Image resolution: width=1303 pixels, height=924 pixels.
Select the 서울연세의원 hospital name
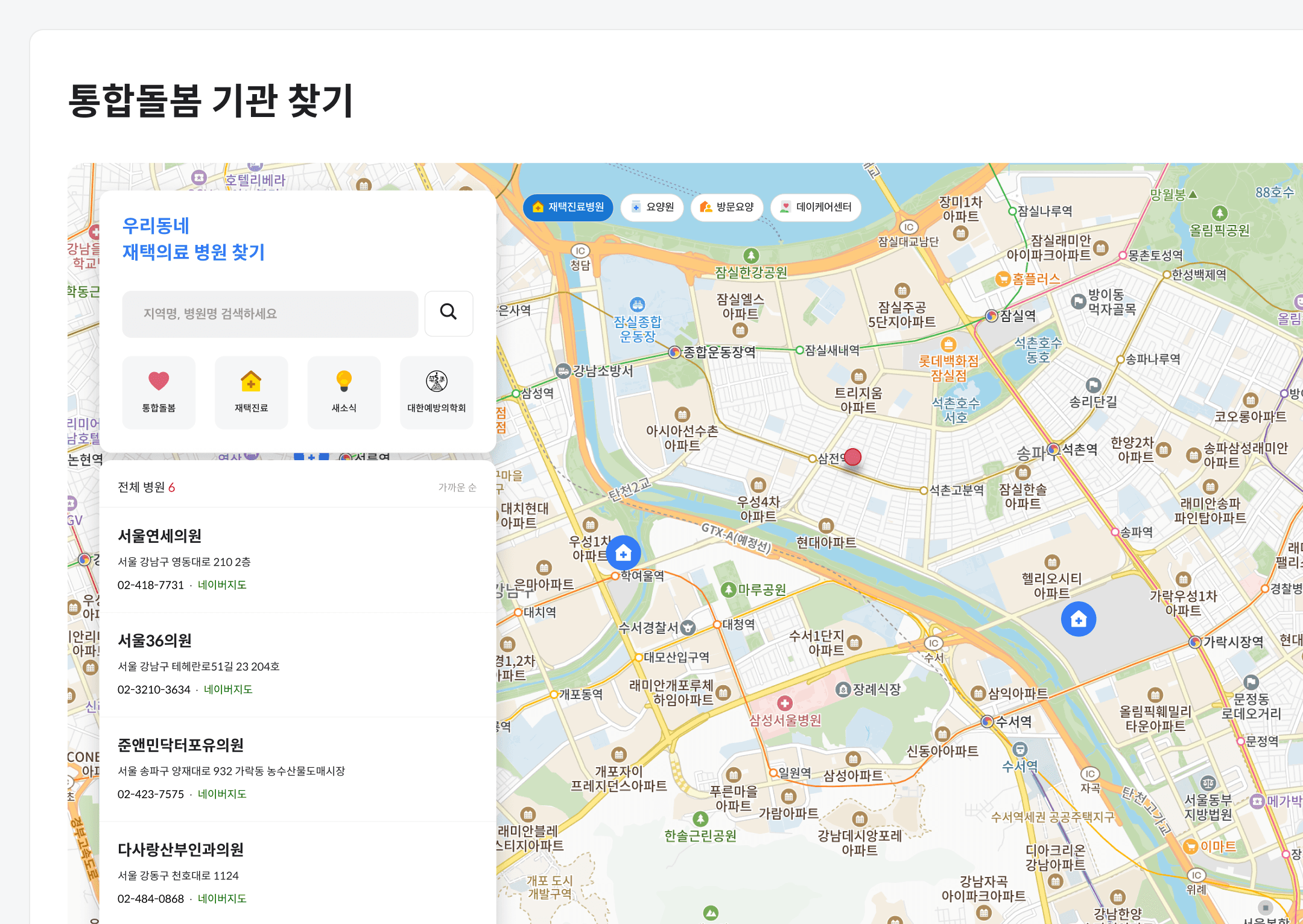[159, 536]
